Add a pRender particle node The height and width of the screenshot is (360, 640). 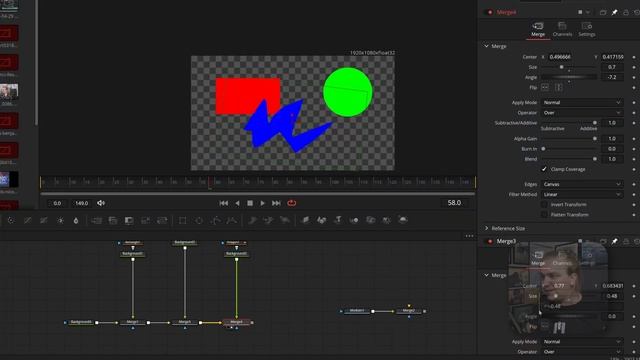(285, 220)
